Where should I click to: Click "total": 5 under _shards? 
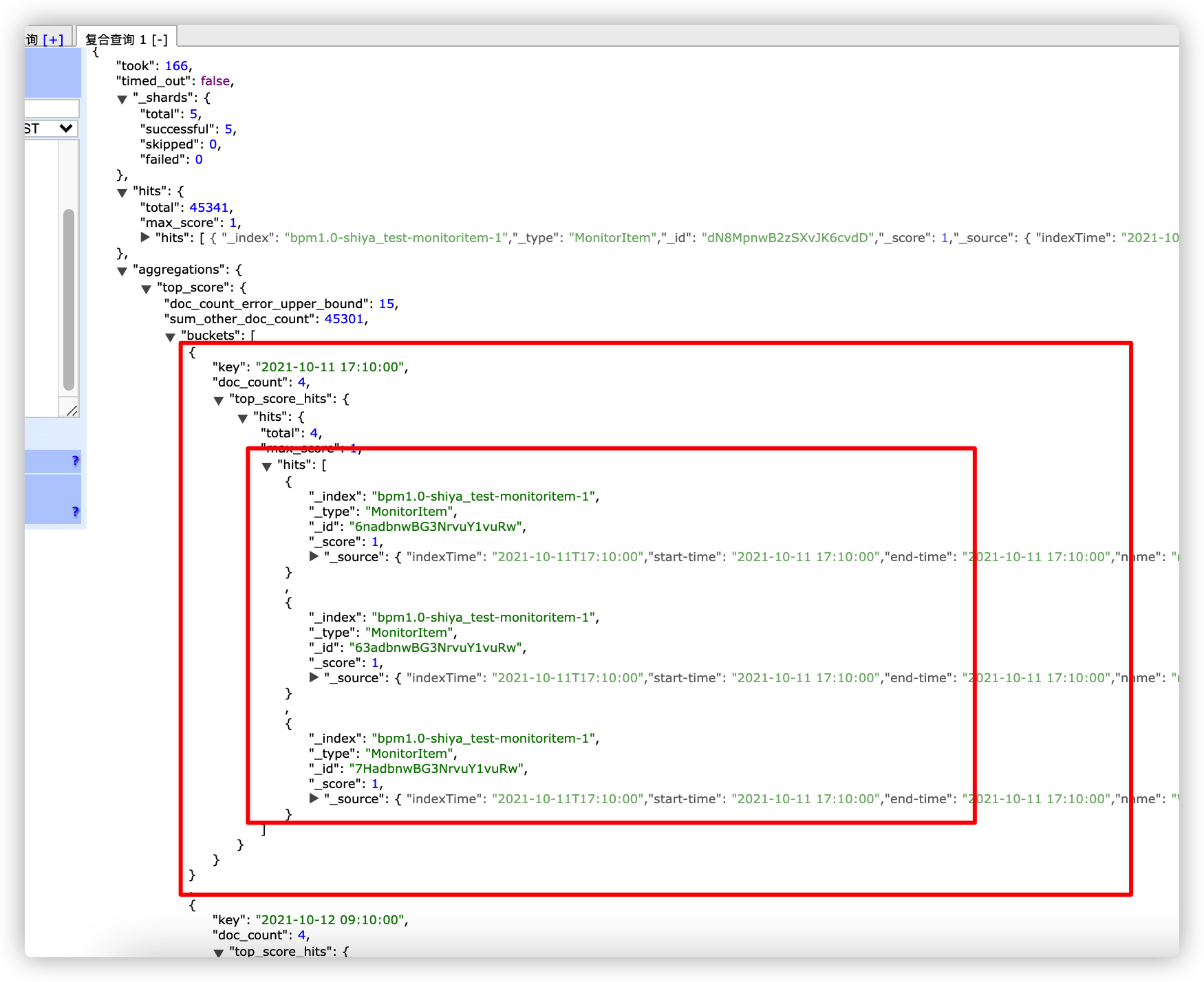(x=171, y=114)
